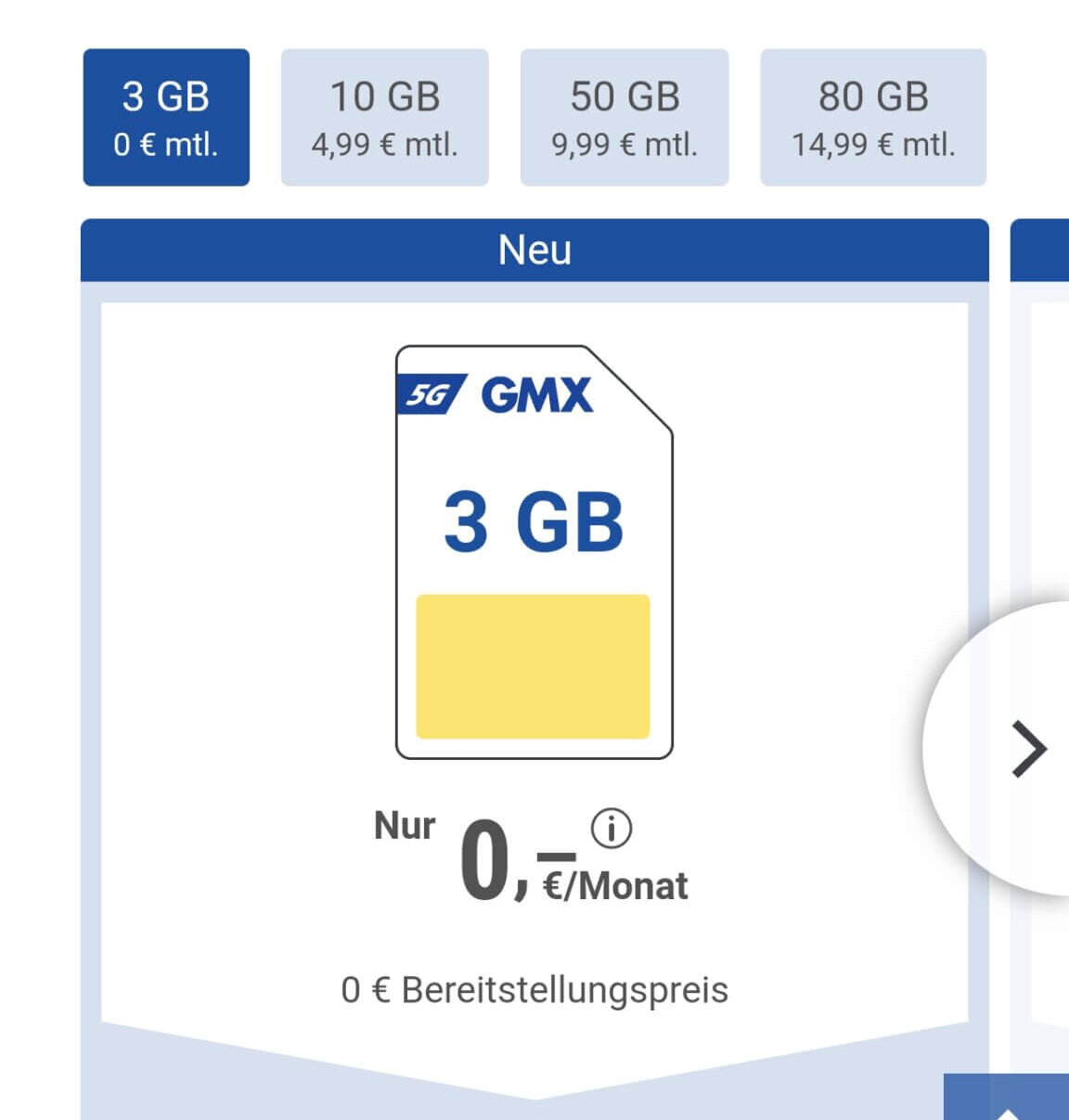Open the 80 GB tariff tab

[873, 117]
